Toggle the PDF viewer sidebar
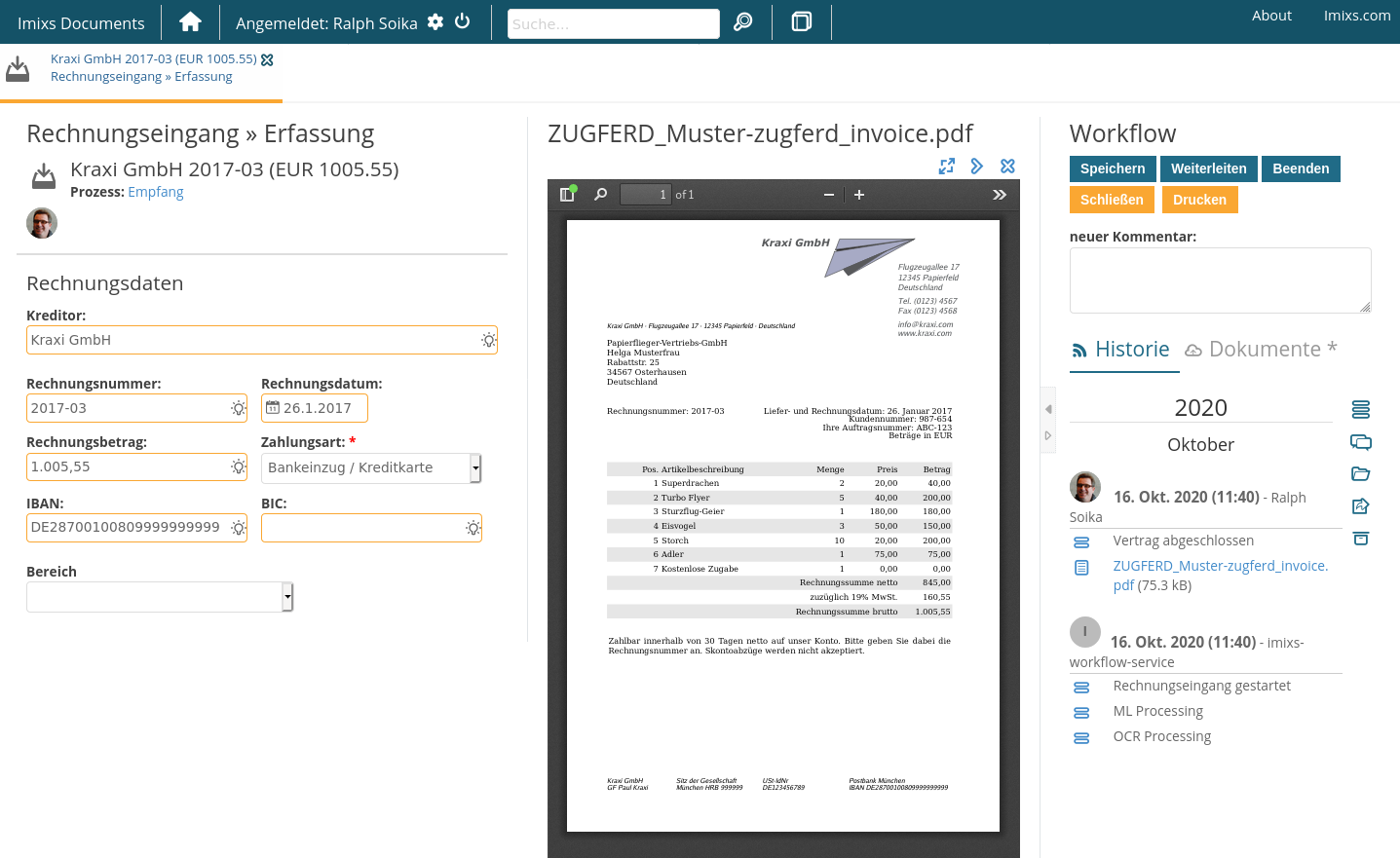 click(x=567, y=194)
